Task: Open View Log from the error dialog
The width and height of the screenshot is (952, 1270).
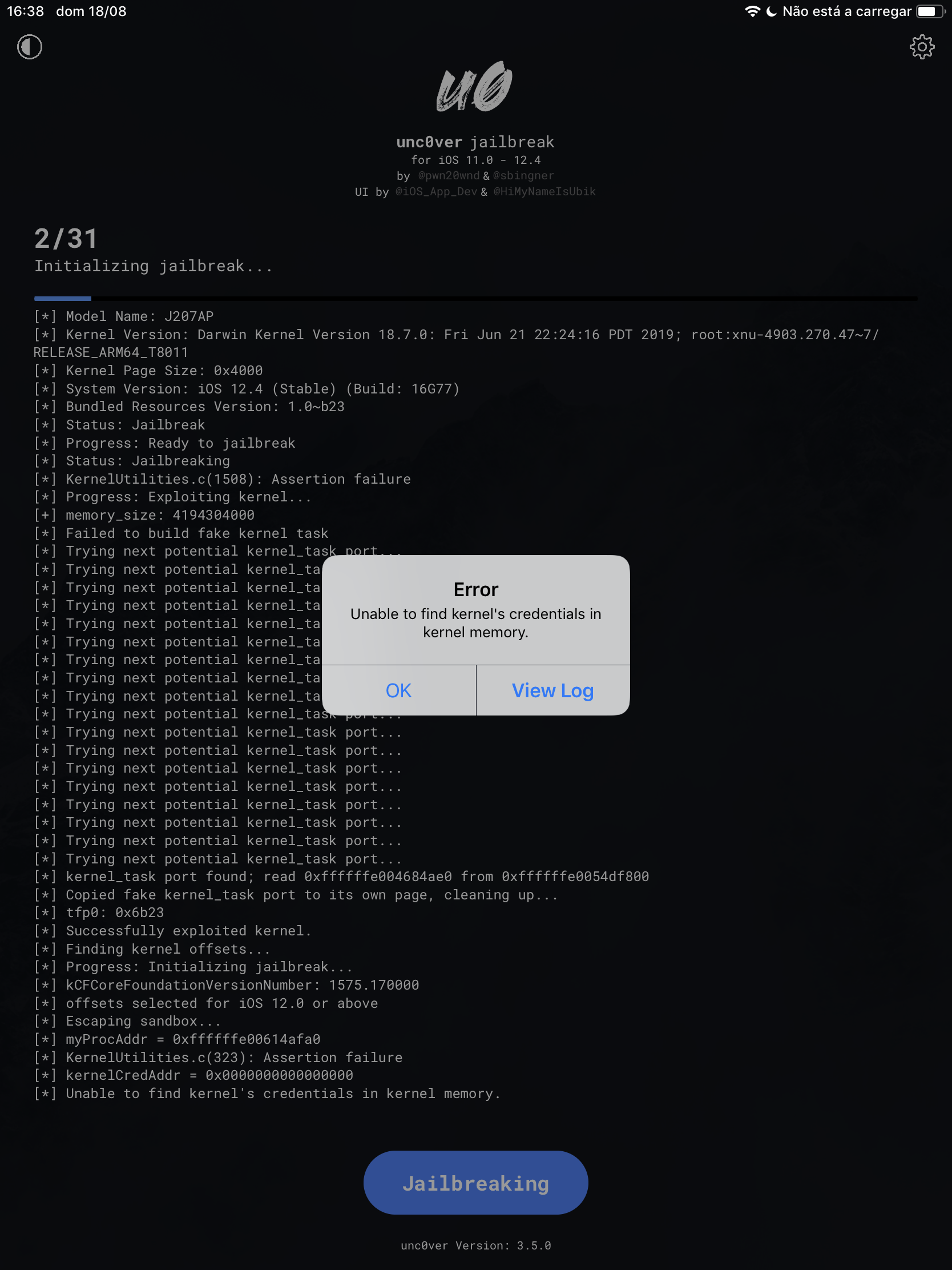Action: pos(552,690)
